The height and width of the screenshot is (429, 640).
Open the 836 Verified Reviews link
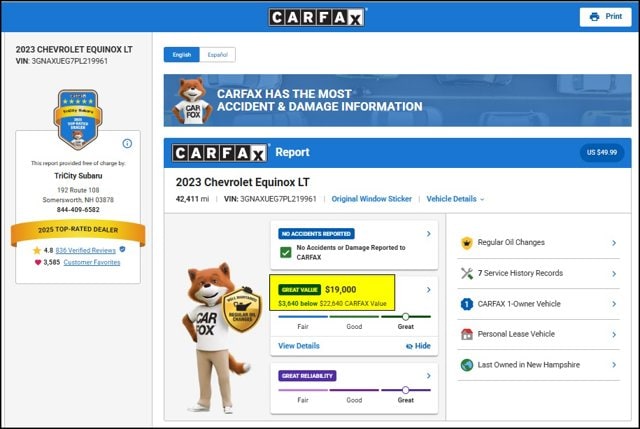[86, 250]
